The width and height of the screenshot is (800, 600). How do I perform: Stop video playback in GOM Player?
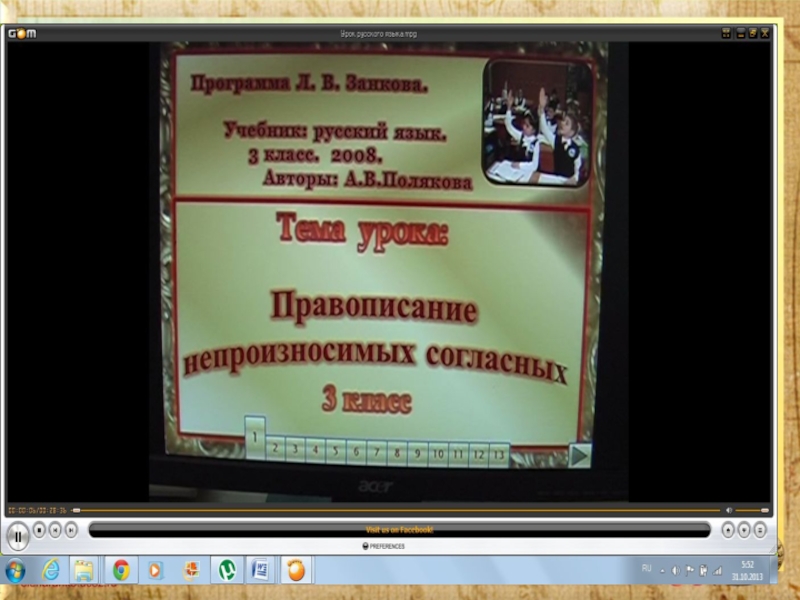click(x=39, y=530)
